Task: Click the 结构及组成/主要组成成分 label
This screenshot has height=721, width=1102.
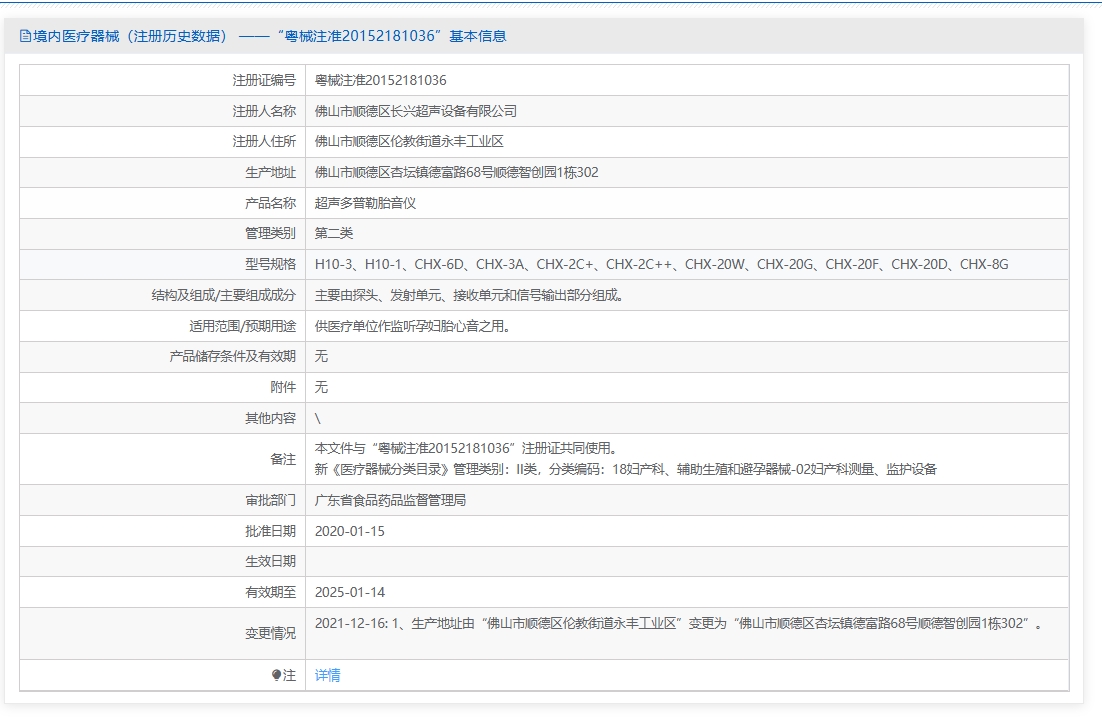Action: [223, 295]
